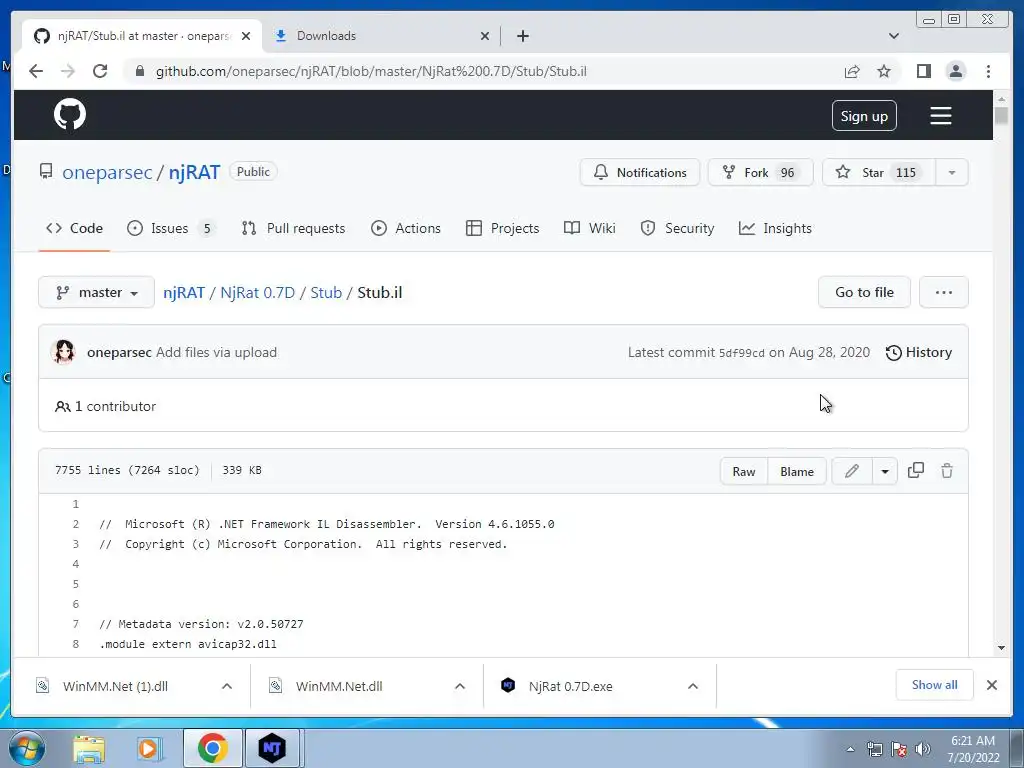Open the oneparsec owner link

tap(107, 172)
